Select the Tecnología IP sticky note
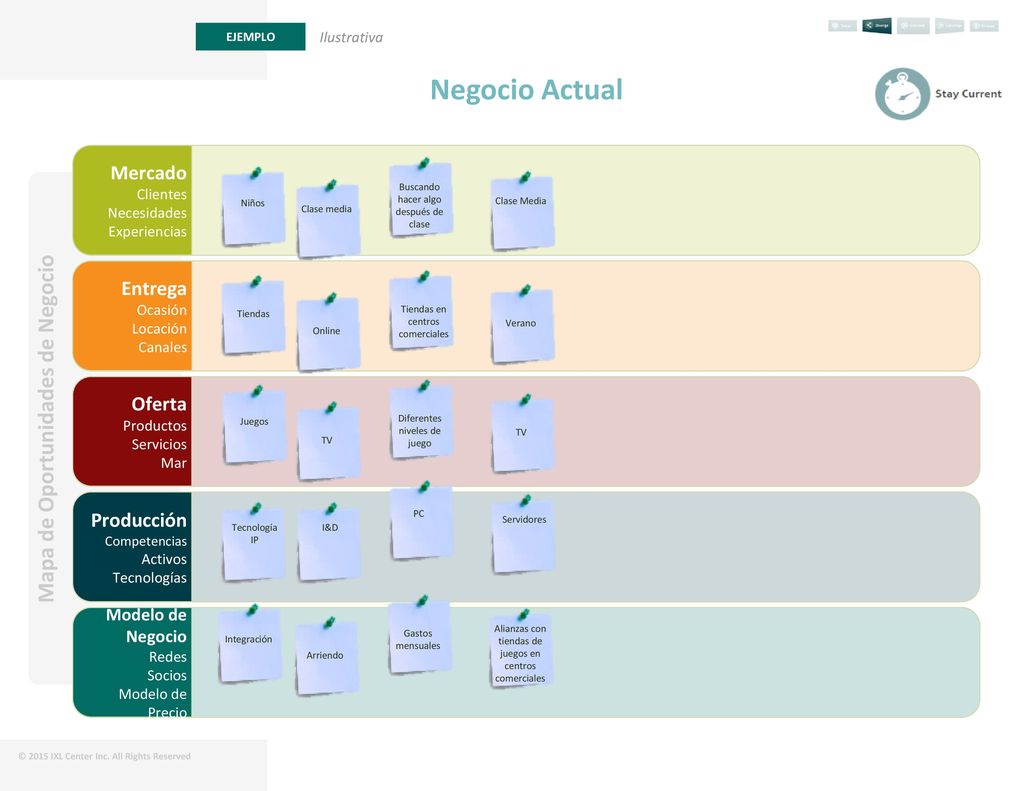 (253, 544)
